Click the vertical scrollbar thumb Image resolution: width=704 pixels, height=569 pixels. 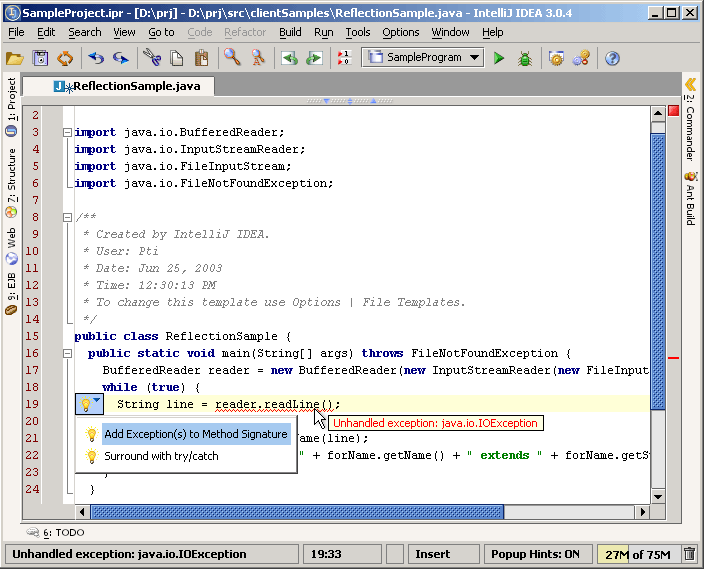(658, 271)
